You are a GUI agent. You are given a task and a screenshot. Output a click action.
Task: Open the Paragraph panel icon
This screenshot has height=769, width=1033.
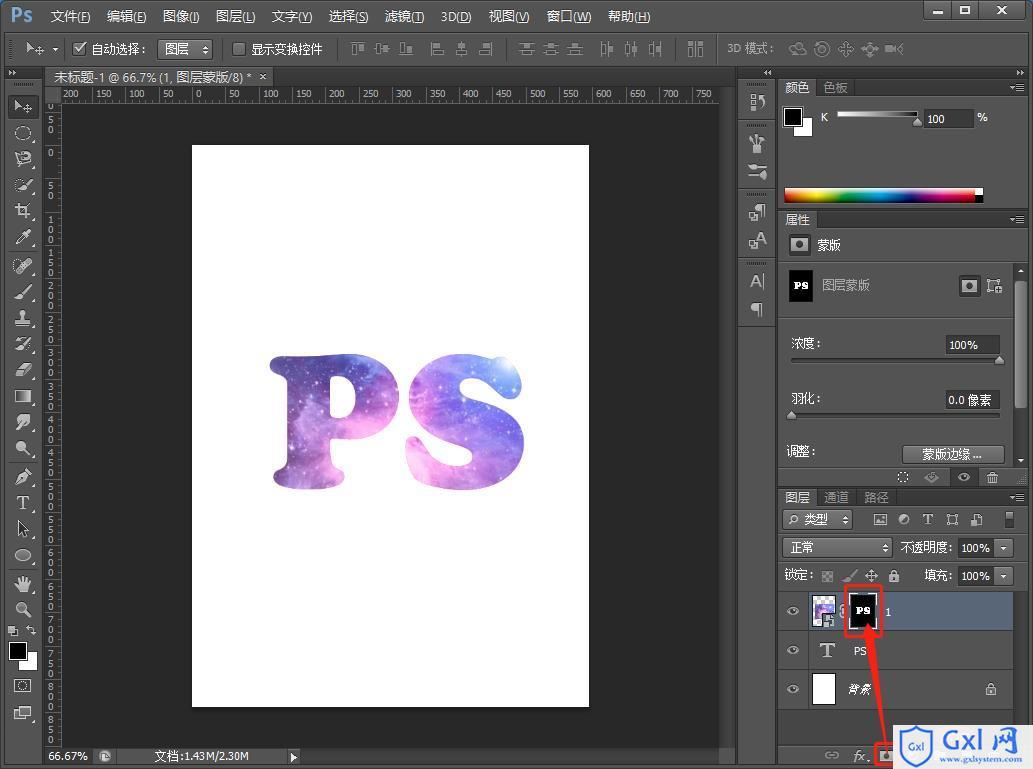pyautogui.click(x=757, y=308)
